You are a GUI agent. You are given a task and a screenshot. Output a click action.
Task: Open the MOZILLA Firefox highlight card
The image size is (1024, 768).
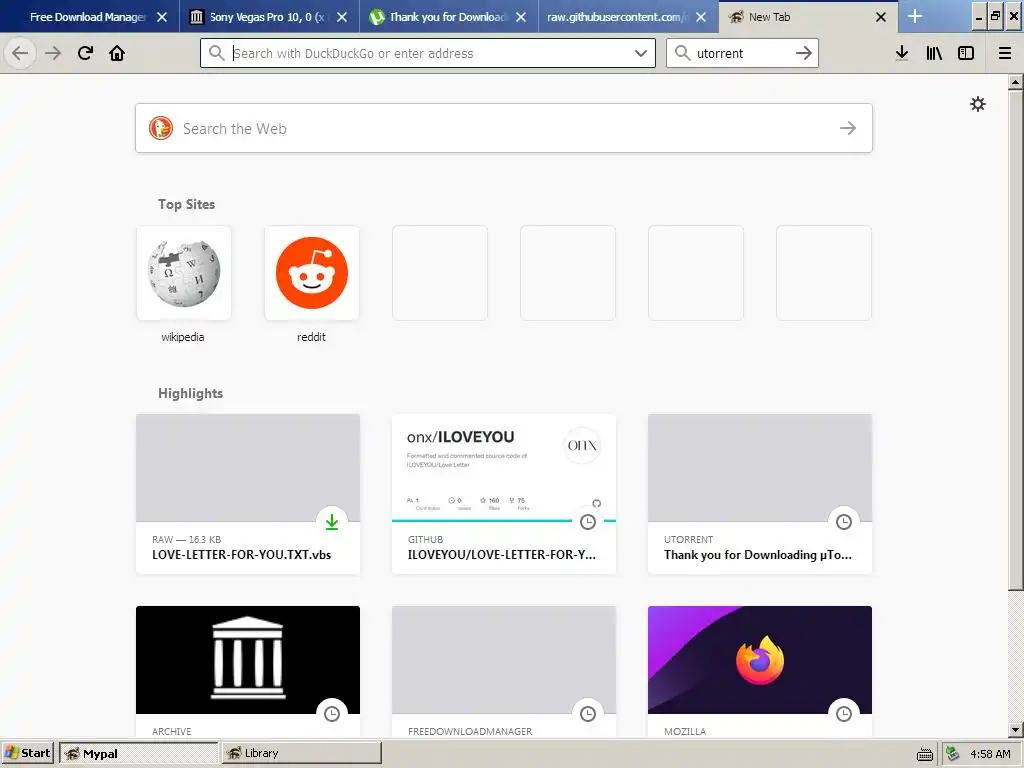point(760,671)
